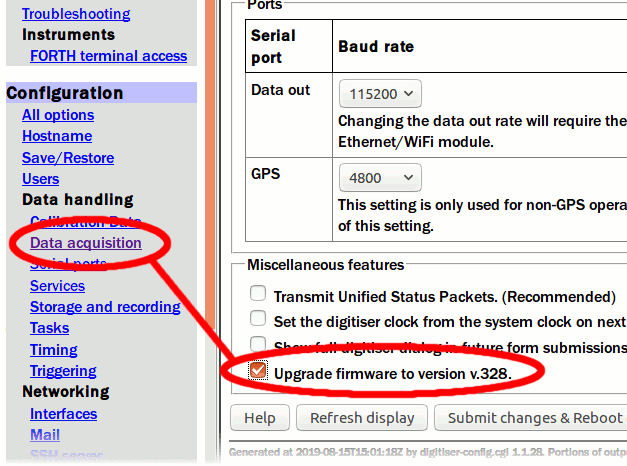Click the Refresh display button
The height and width of the screenshot is (466, 627).
coord(362,418)
